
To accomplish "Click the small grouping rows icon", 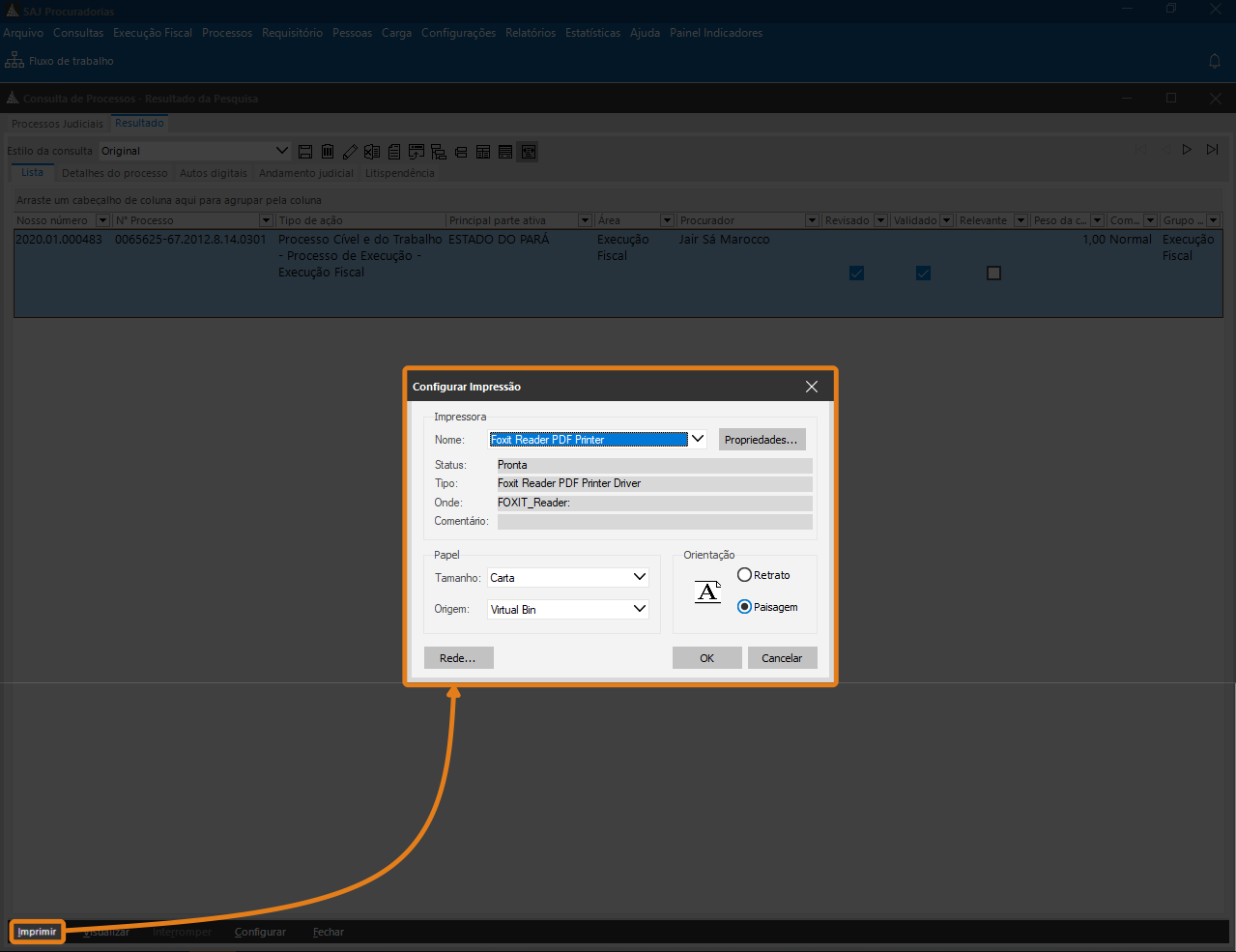I will (461, 152).
